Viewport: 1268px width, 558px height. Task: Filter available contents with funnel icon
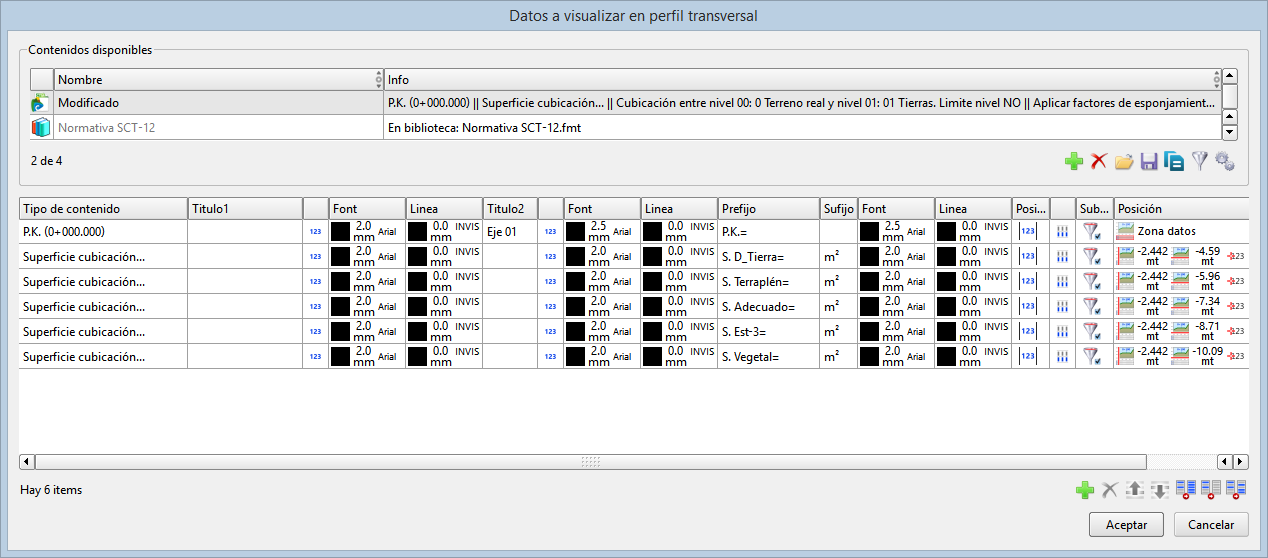pos(1199,161)
